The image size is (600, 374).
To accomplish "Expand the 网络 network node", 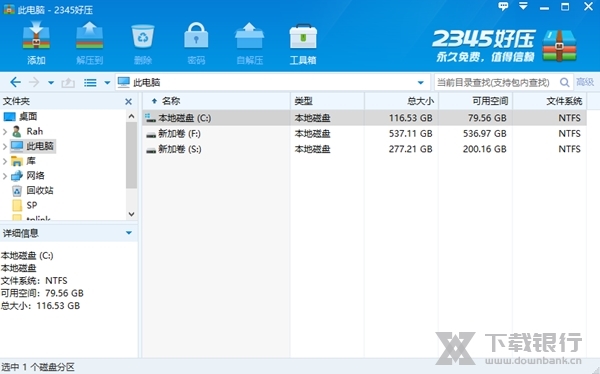I will [x=5, y=176].
